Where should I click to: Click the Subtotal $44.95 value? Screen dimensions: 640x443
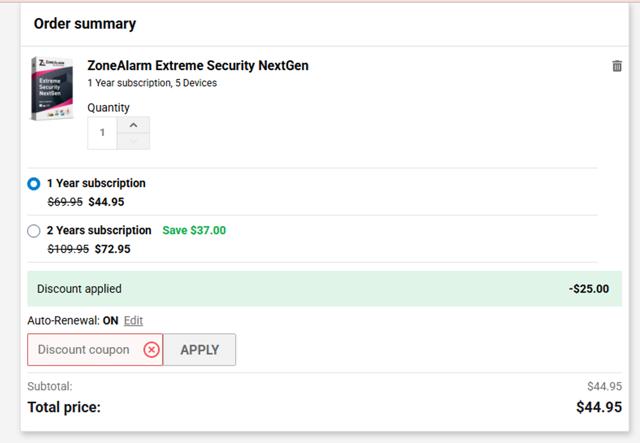[604, 386]
